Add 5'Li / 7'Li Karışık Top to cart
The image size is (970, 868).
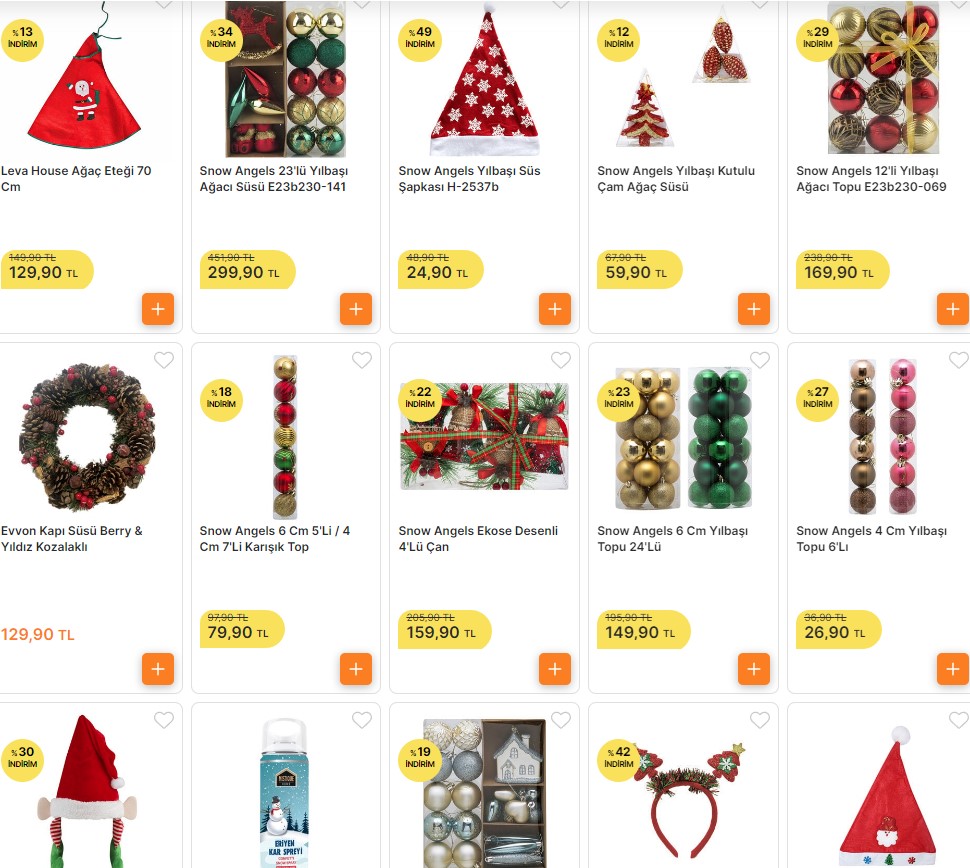click(356, 669)
